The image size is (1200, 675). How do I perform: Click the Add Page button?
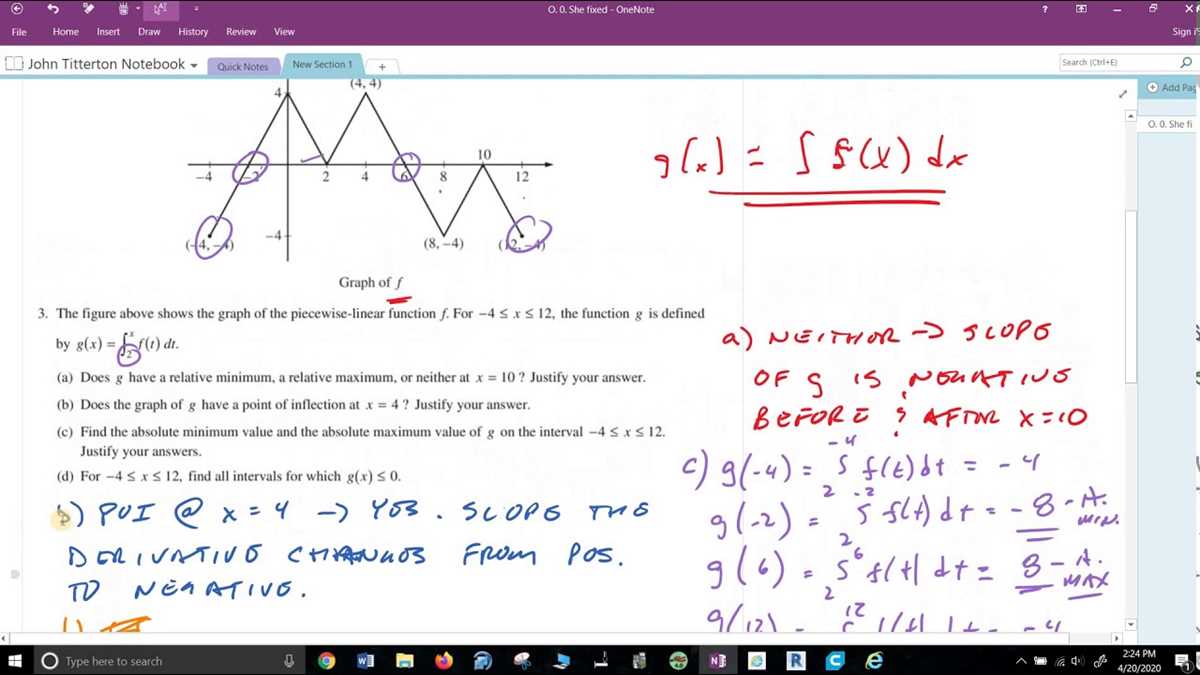point(1172,88)
